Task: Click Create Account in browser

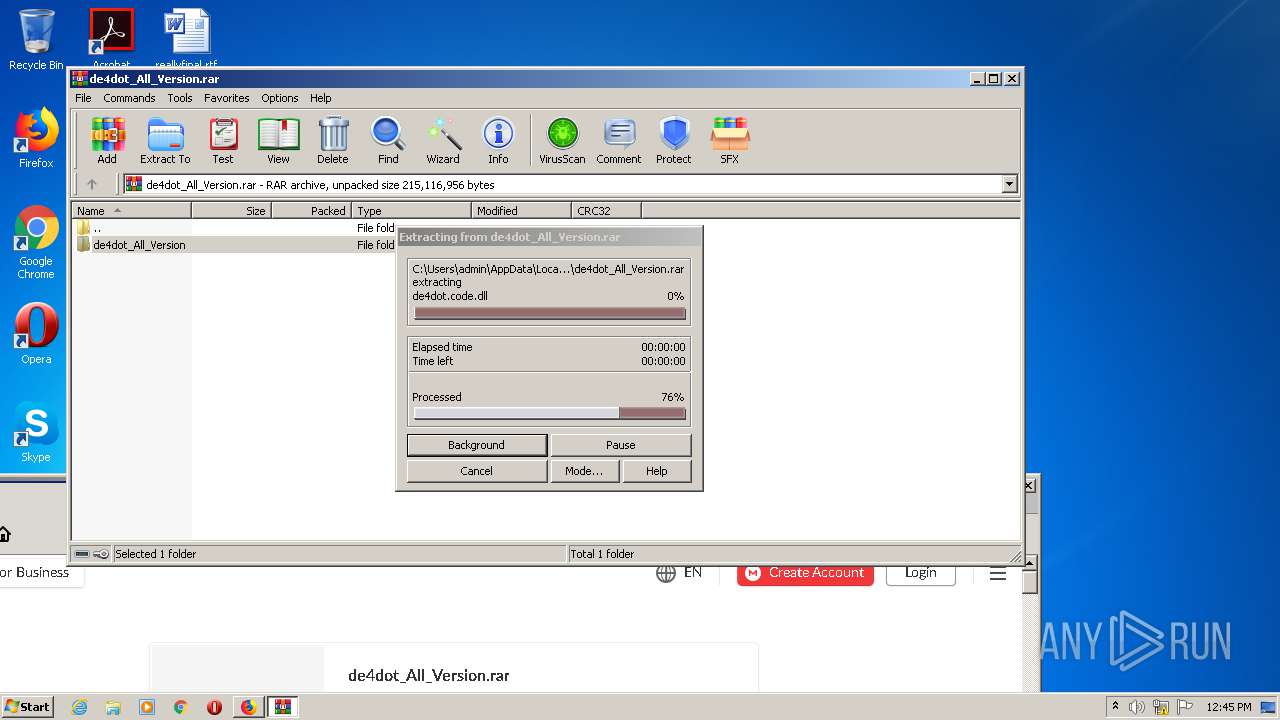Action: coord(805,573)
